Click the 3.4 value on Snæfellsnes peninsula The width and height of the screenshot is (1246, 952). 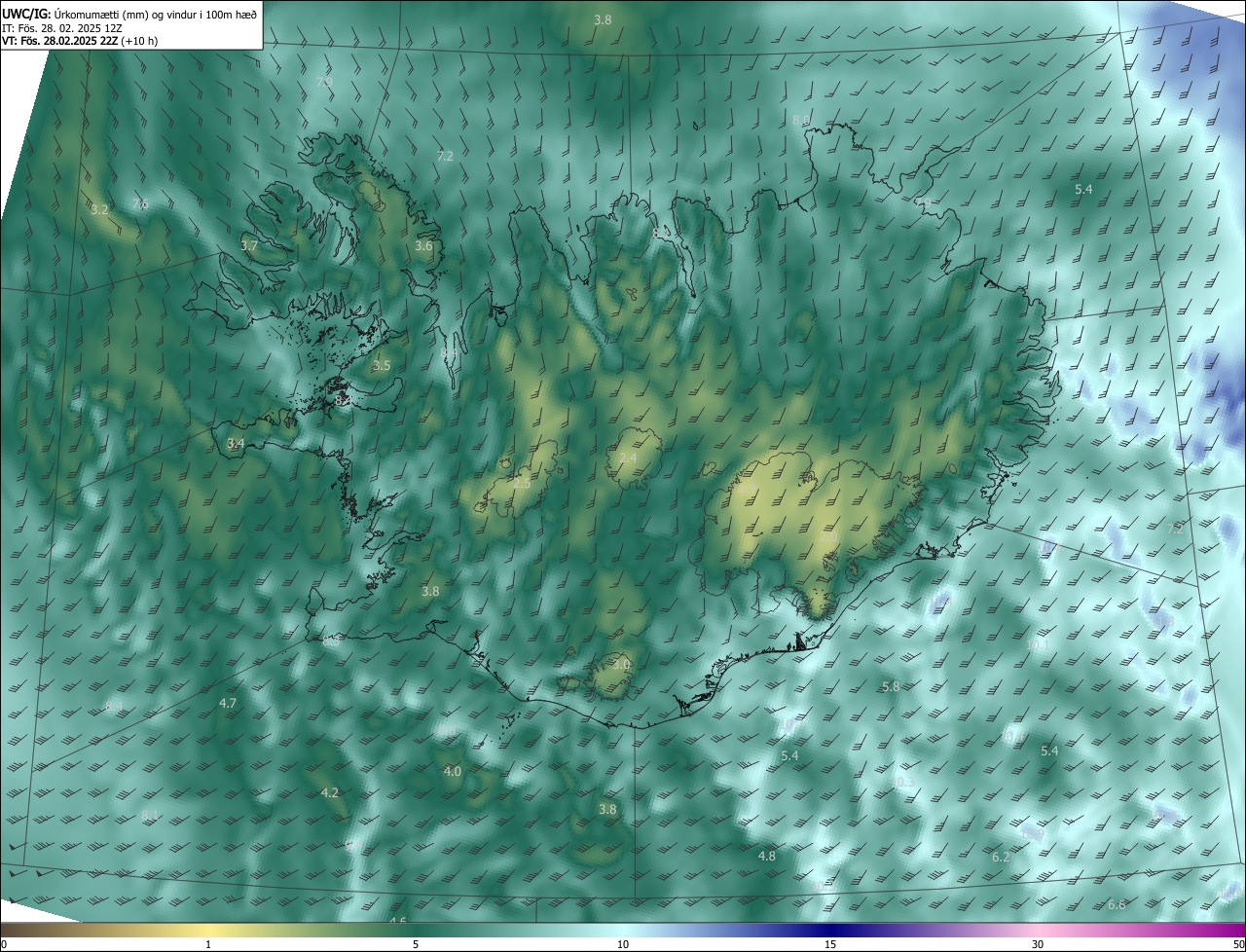coord(236,443)
